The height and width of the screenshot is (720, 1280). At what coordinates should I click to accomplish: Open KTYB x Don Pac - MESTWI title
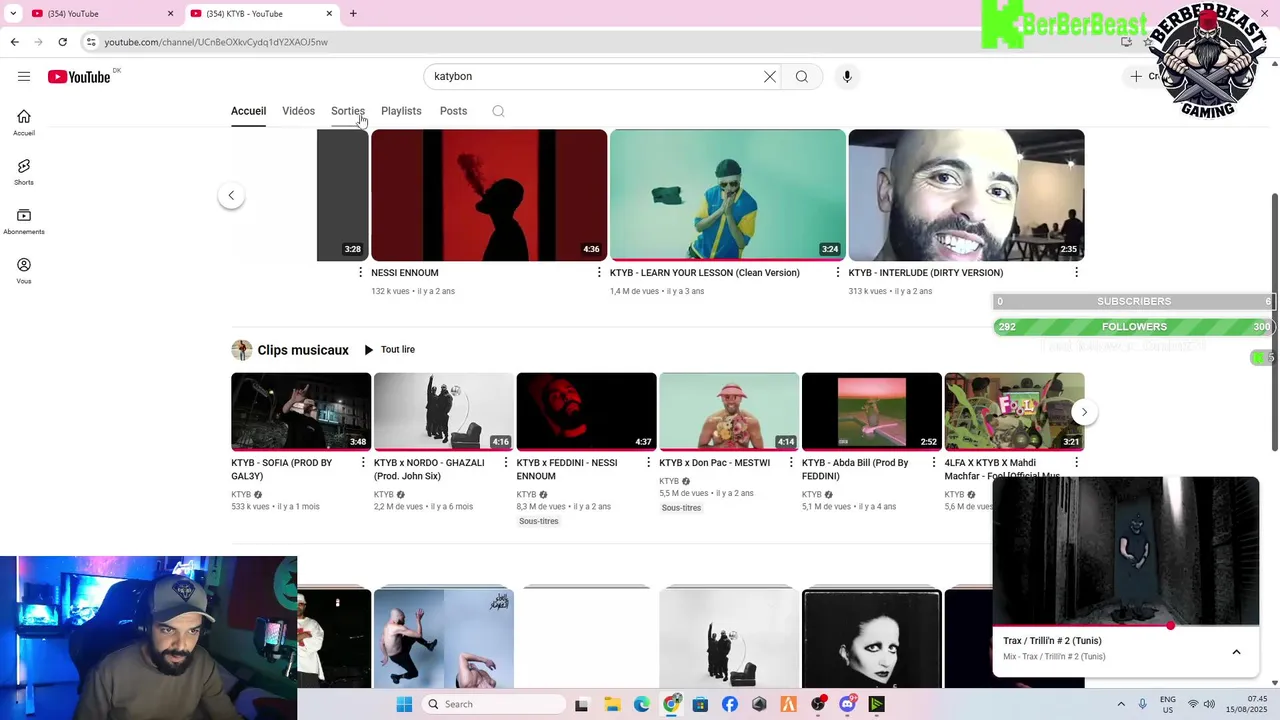[714, 463]
